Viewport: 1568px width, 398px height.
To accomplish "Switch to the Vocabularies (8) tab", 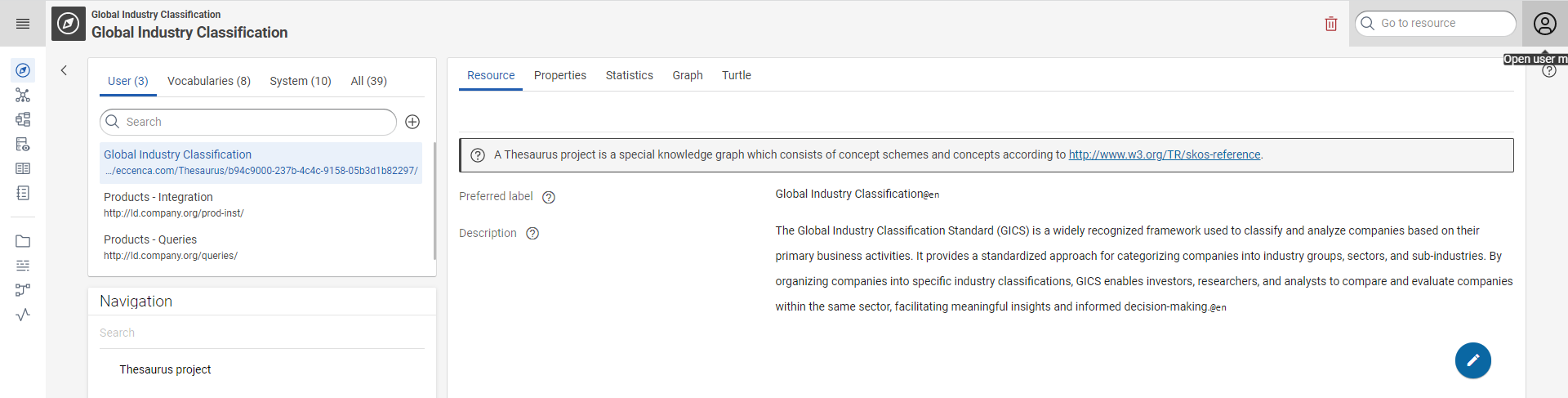I will click(209, 81).
